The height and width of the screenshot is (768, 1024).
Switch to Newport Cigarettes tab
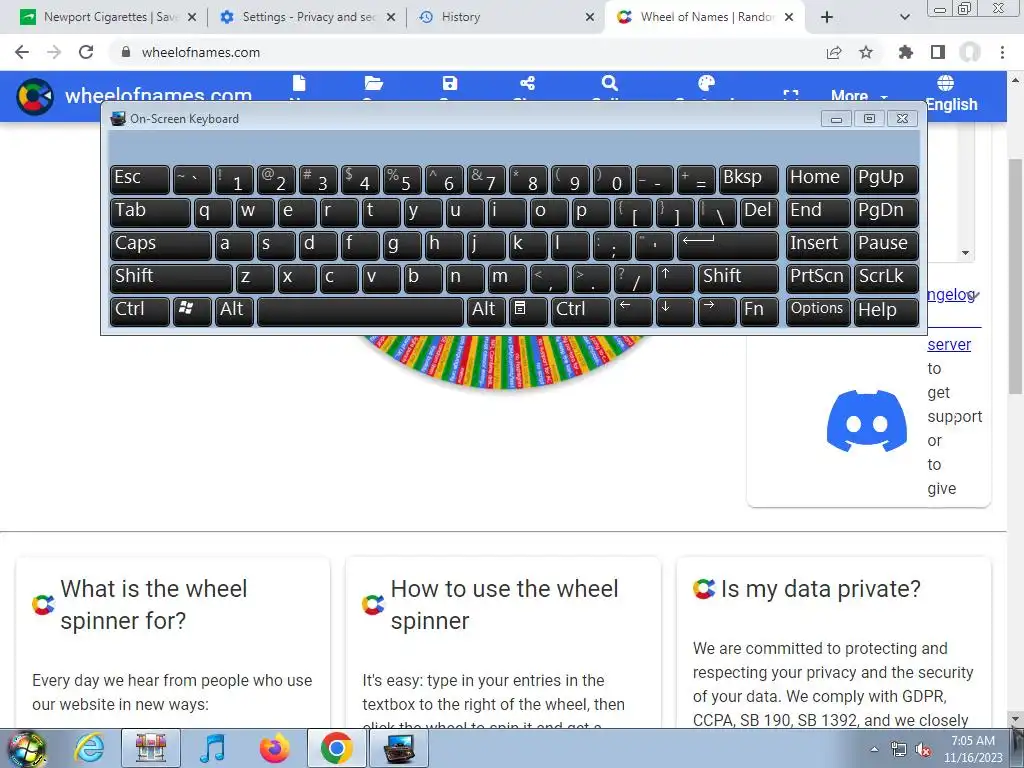tap(108, 17)
